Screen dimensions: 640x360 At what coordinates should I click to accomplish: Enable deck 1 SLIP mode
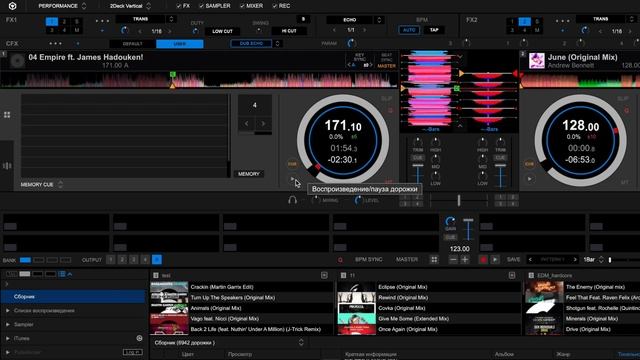(386, 99)
